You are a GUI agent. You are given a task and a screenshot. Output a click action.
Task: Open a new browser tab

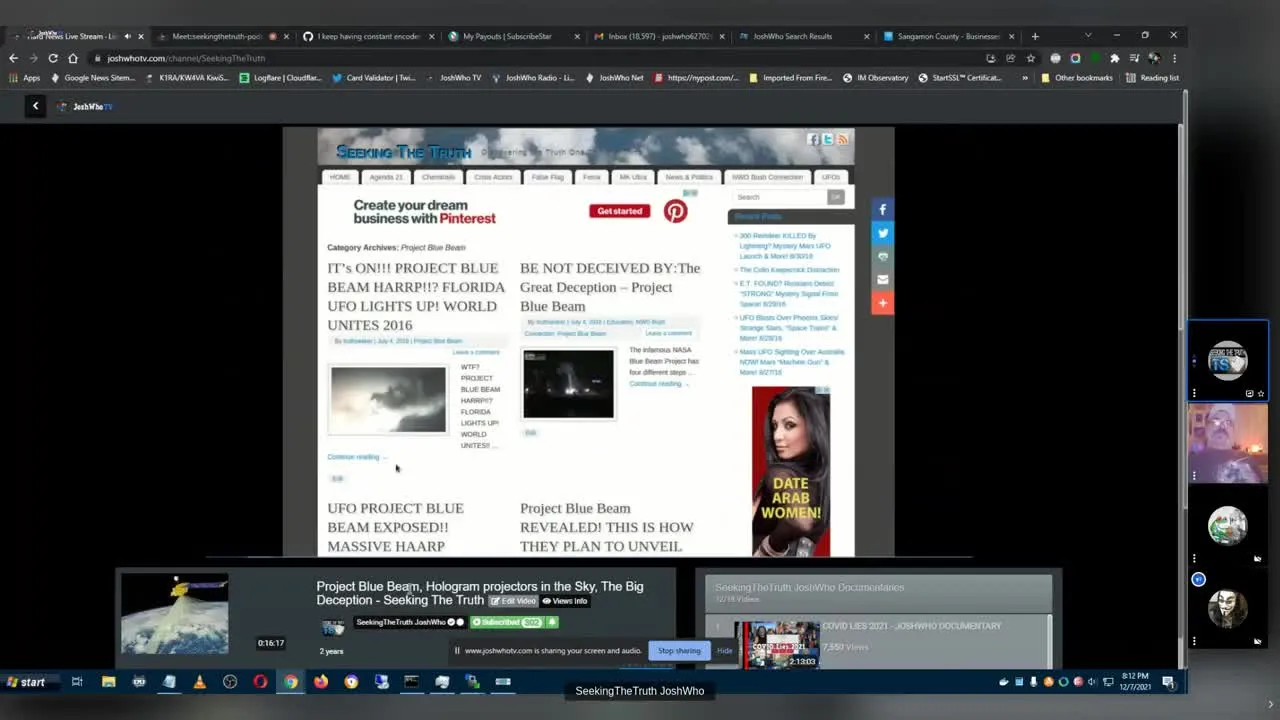coord(1035,36)
